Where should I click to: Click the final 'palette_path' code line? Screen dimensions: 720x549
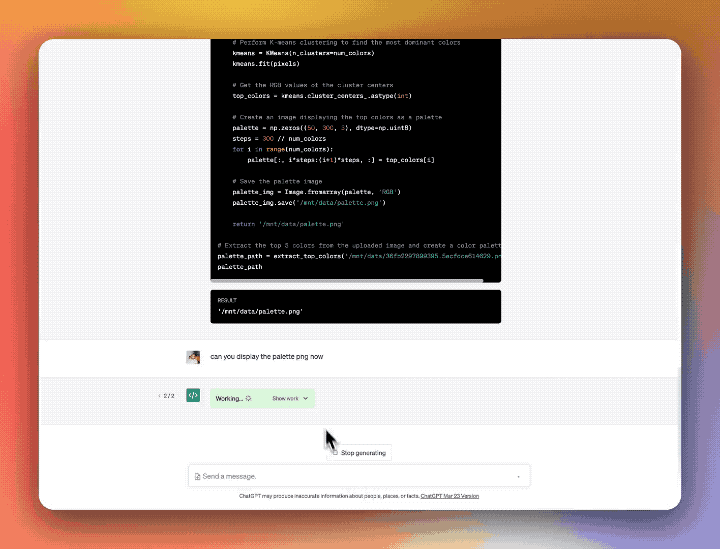(240, 267)
